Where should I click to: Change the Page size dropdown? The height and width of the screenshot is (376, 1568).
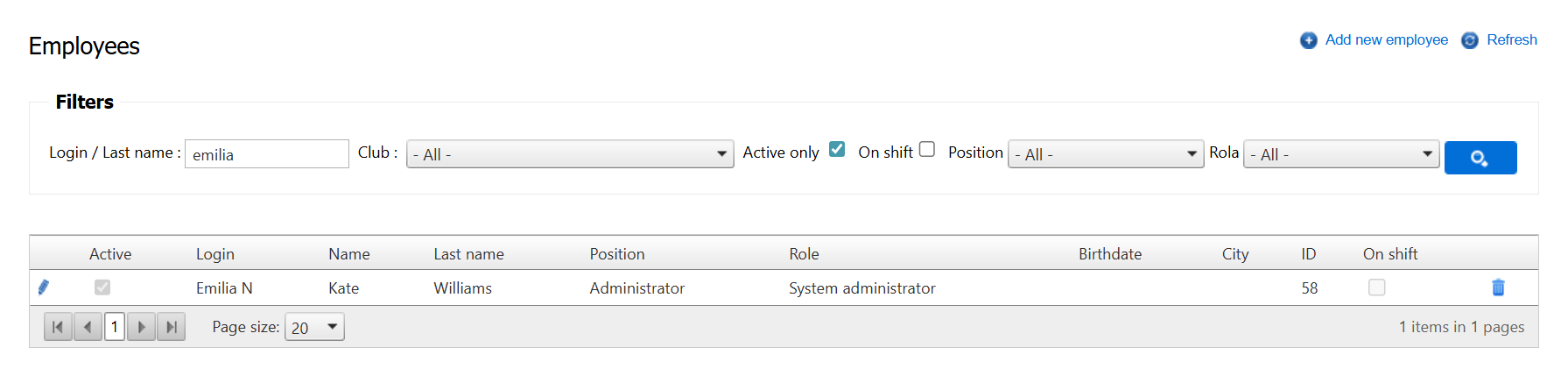314,328
